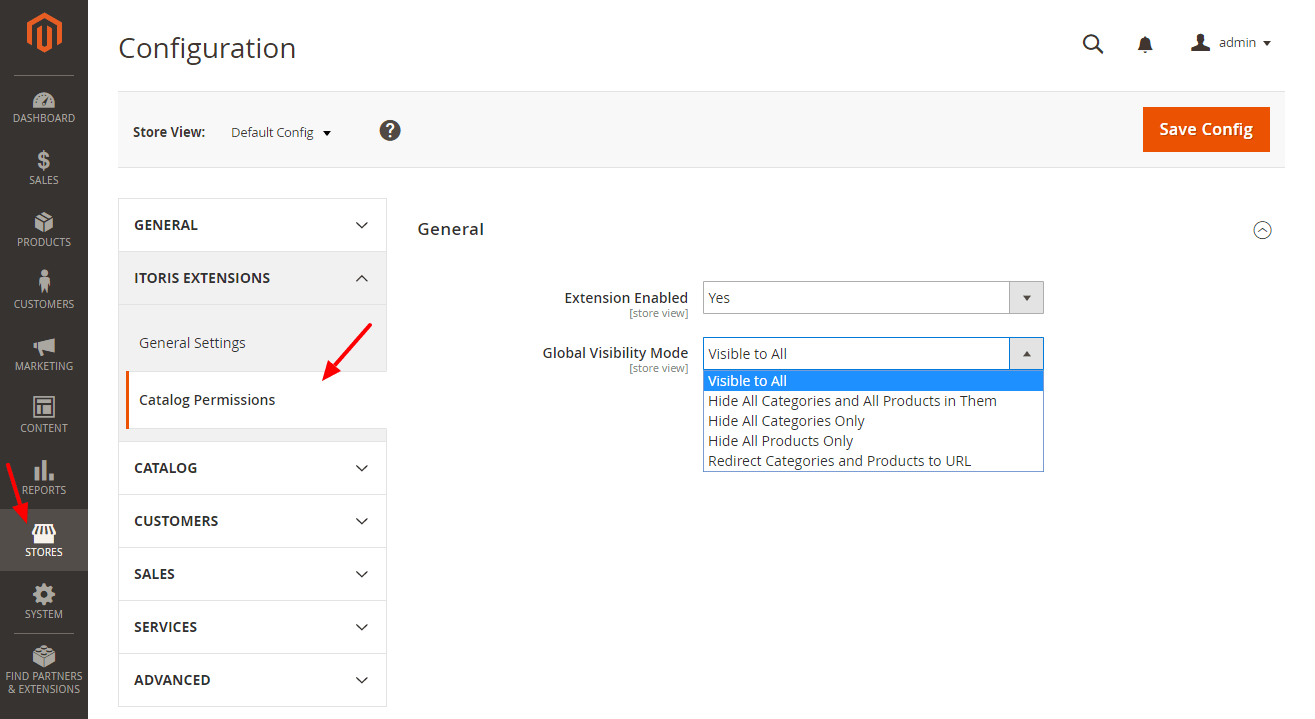
Task: Open the Store View Default Config dropdown
Action: point(280,132)
